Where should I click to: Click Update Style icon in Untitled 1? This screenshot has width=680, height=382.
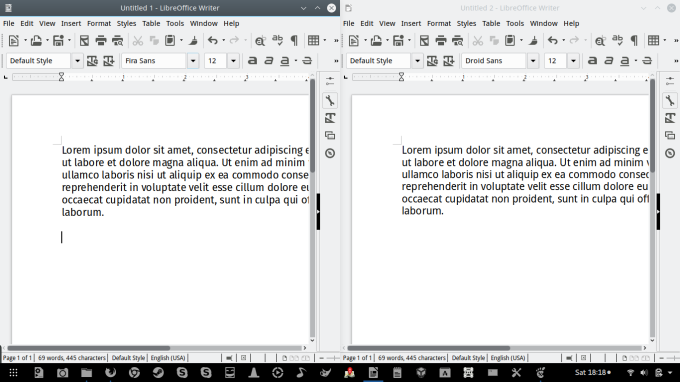coord(92,61)
